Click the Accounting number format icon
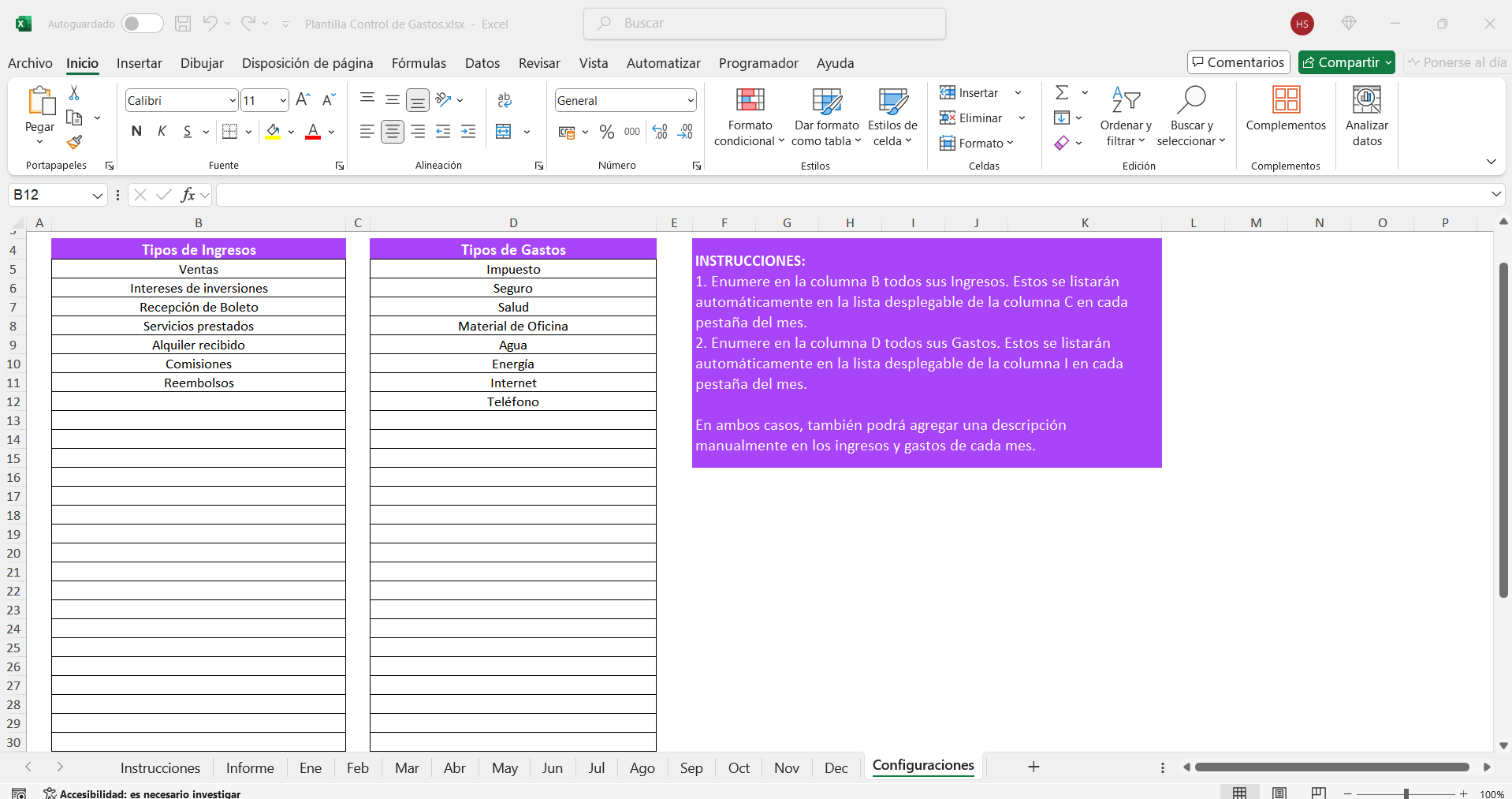 click(567, 132)
